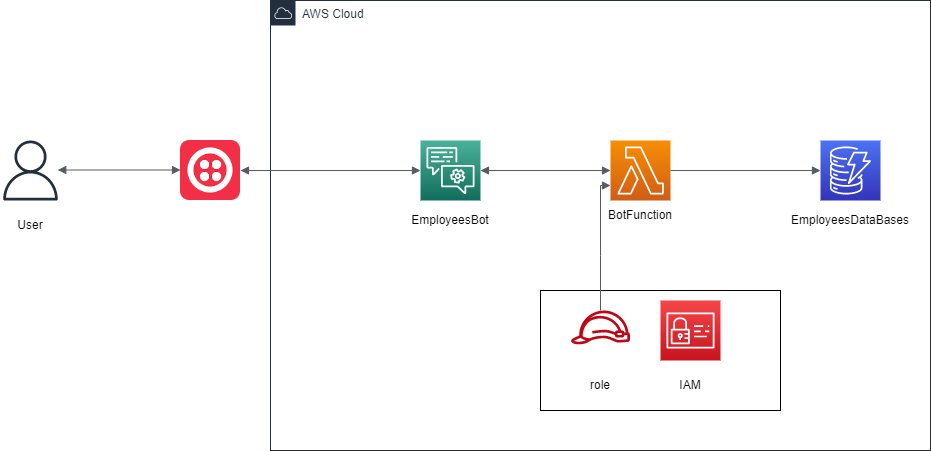Click the BotFunction text label

(640, 215)
